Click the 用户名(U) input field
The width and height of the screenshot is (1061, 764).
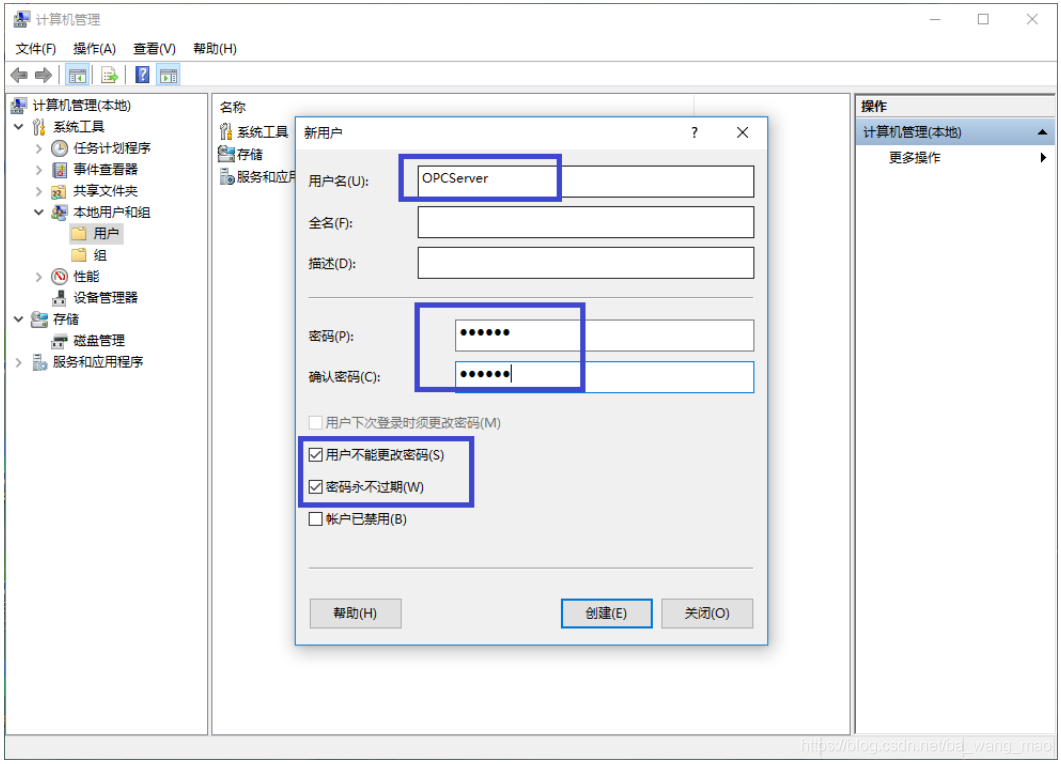click(x=585, y=181)
